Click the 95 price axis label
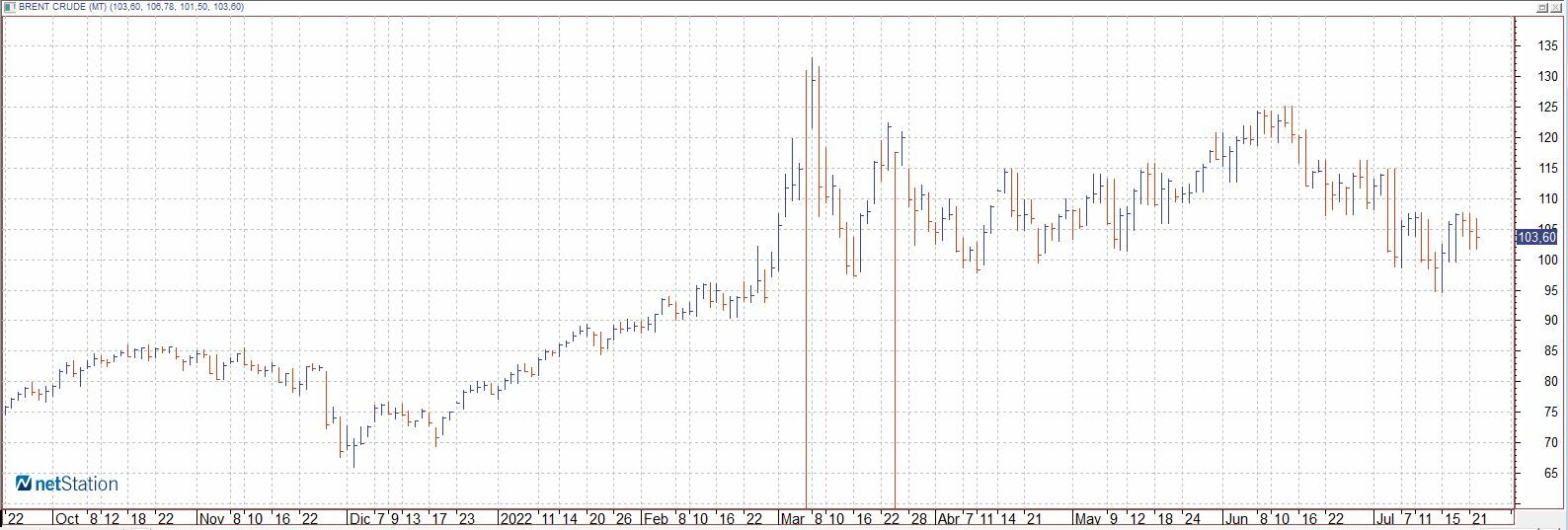The height and width of the screenshot is (530, 1568). tap(1550, 290)
